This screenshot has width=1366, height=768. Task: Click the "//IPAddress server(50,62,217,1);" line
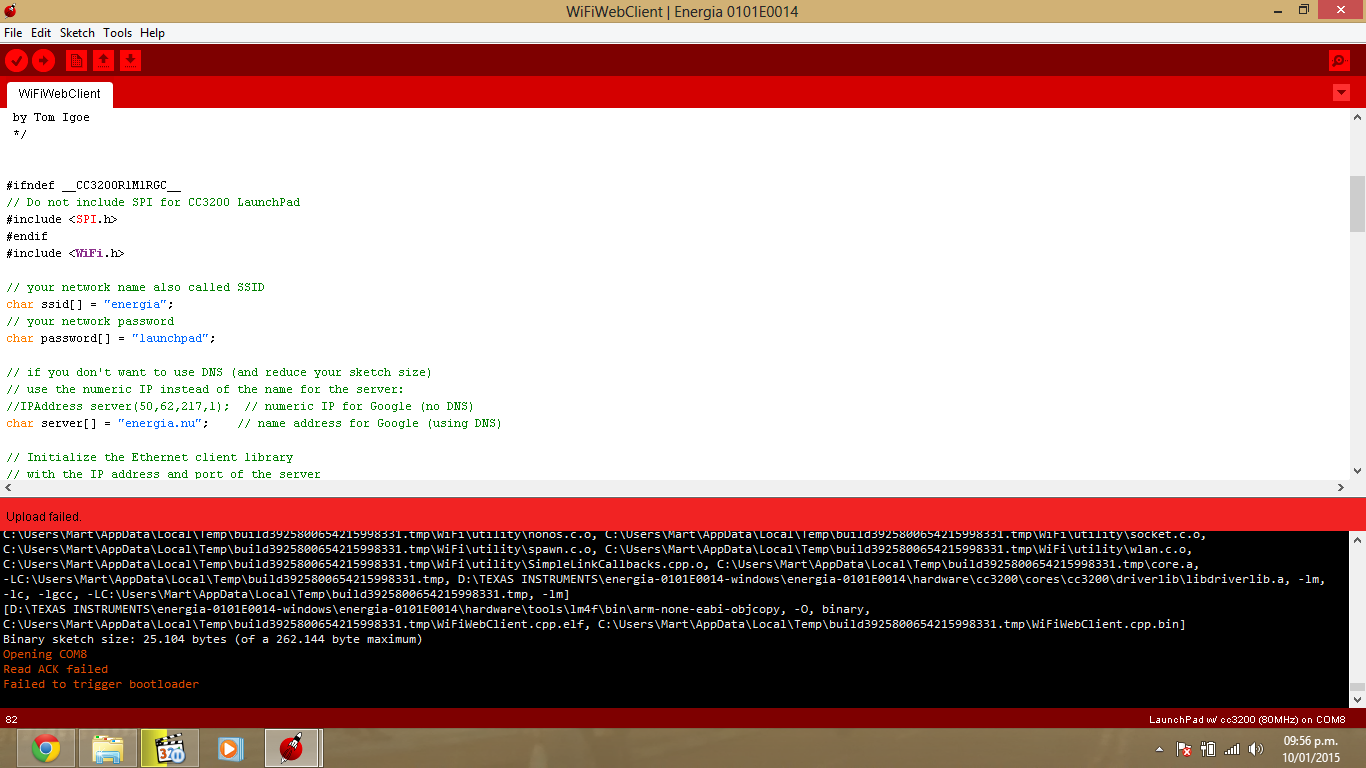tap(240, 406)
